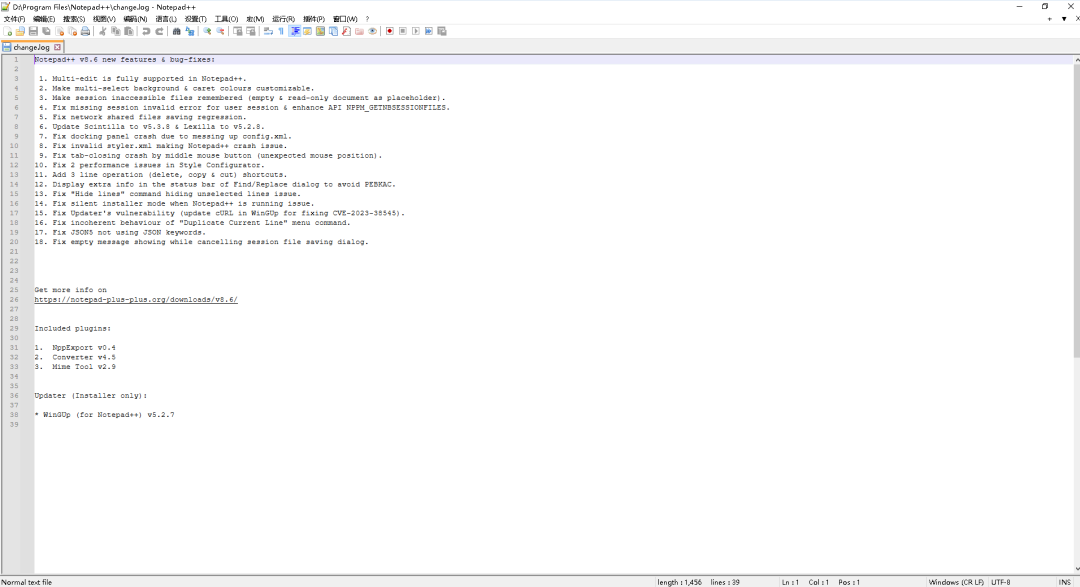The width and height of the screenshot is (1080, 587).
Task: Save the current recorded macro icon
Action: coord(442,31)
